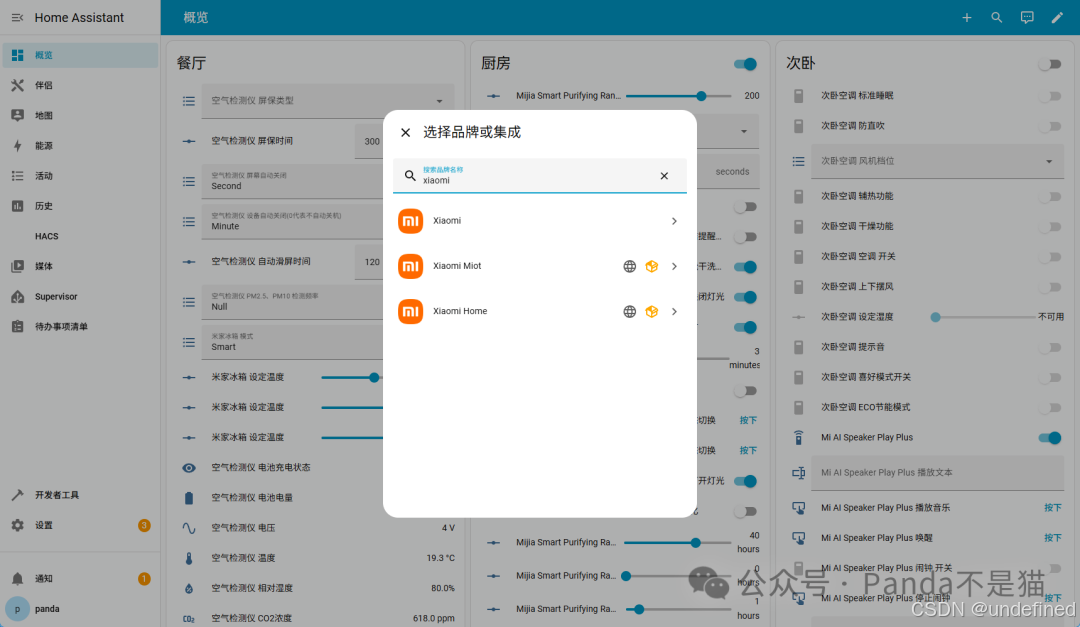Click thermometer icon of 空气检测仪 温度
The width and height of the screenshot is (1080, 627).
[x=189, y=558]
